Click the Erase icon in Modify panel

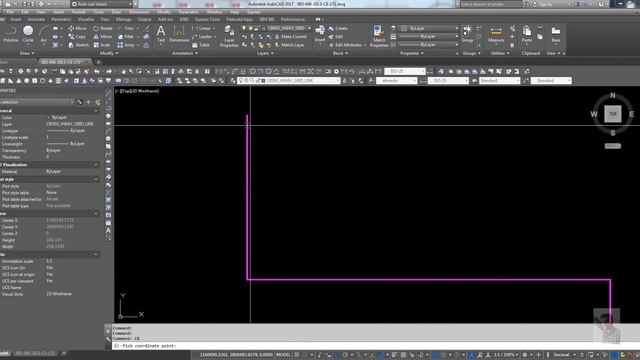[147, 29]
